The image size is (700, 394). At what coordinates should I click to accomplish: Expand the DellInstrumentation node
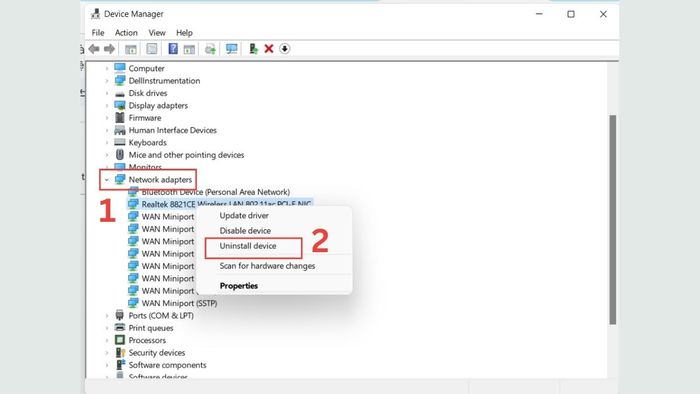[107, 81]
